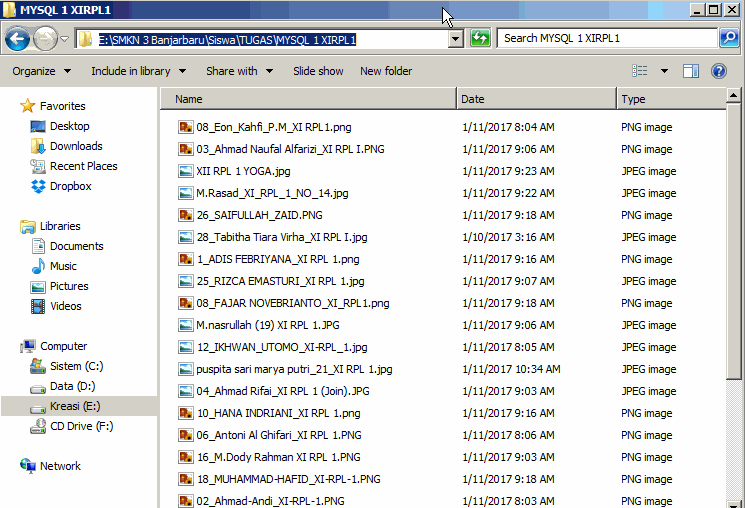745x508 pixels.
Task: Click the icon of 28_Tabitha Tiara Virha file
Action: (x=185, y=237)
